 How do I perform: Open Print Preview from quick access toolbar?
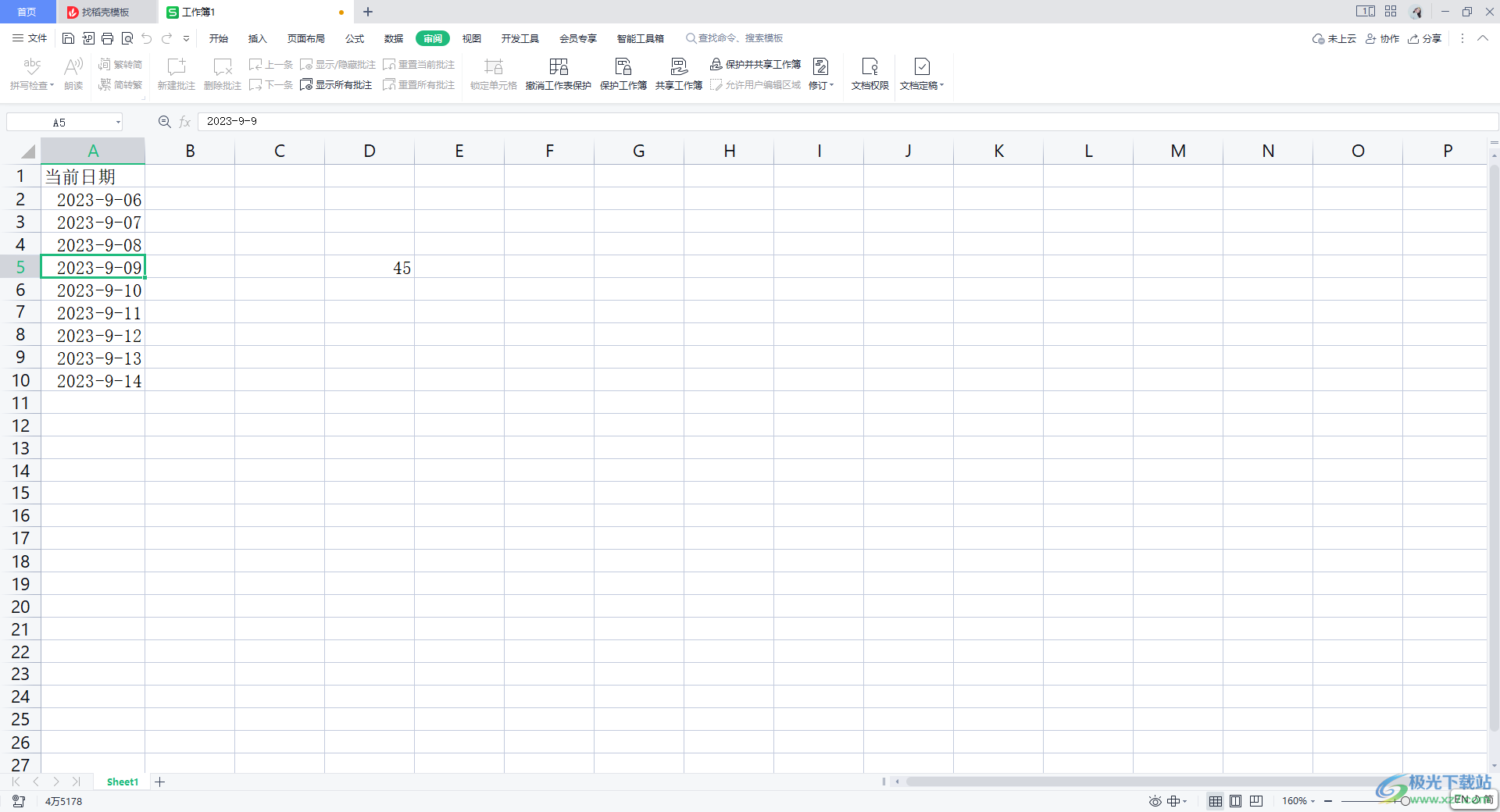tap(127, 38)
